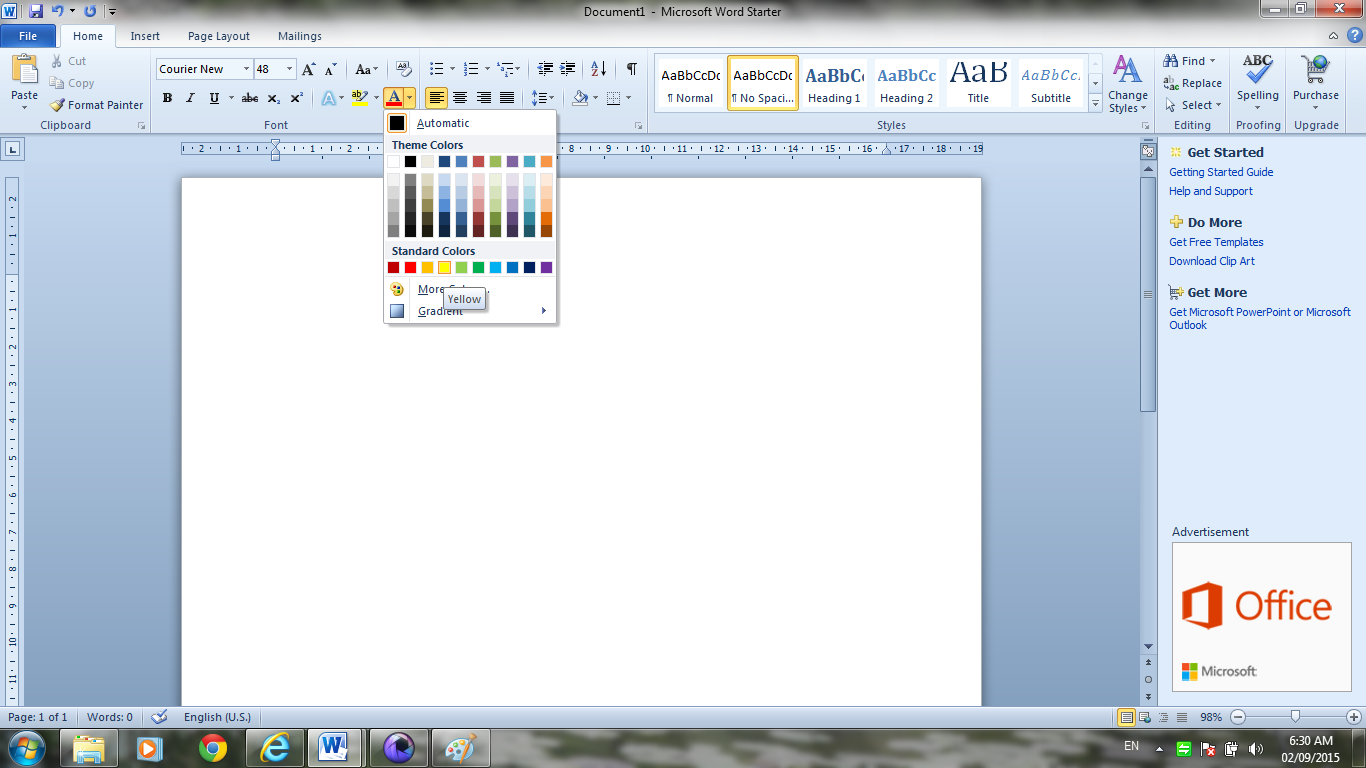The image size is (1366, 768).
Task: Toggle Italic formatting
Action: pos(190,98)
